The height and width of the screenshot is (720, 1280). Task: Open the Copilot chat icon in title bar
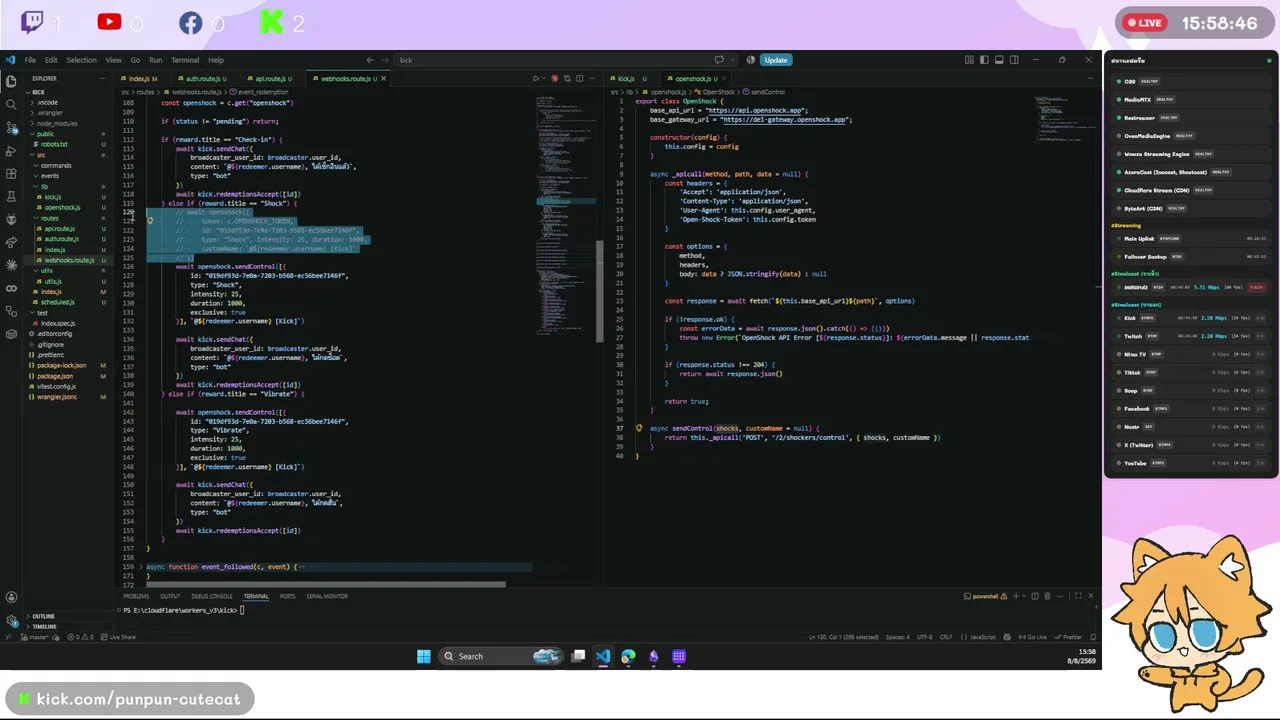(719, 60)
